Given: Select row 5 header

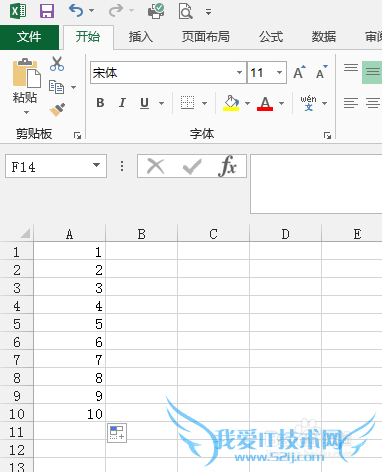Looking at the screenshot, I should [x=17, y=324].
